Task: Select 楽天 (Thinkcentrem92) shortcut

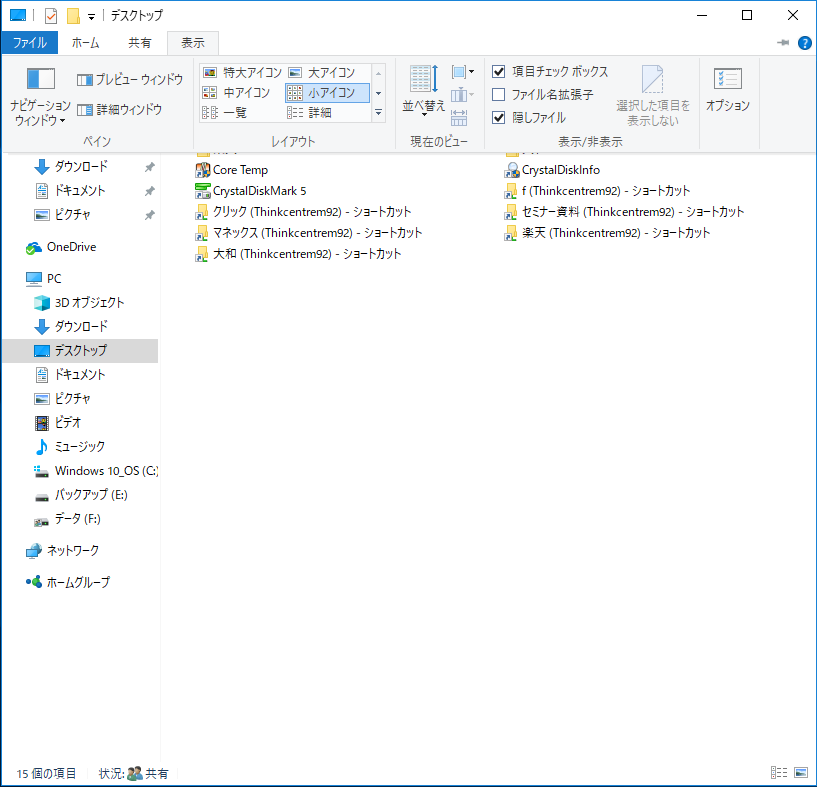Action: click(x=608, y=232)
